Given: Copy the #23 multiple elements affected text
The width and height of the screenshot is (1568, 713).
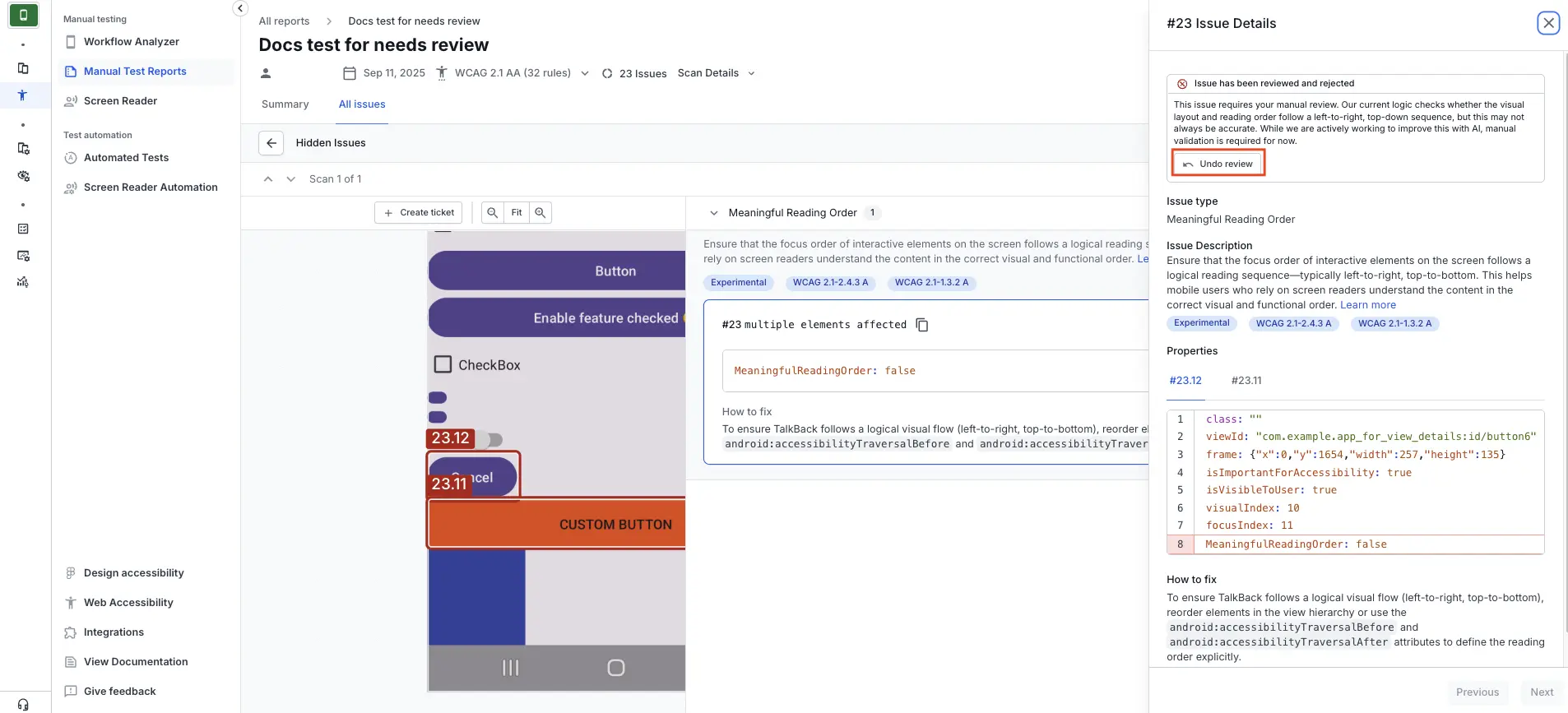Looking at the screenshot, I should (x=922, y=326).
